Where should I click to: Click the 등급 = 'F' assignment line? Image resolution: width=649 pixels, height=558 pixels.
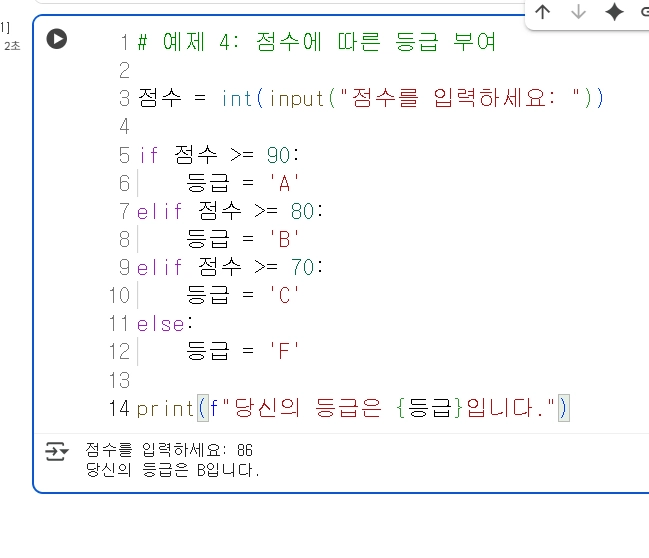(242, 351)
